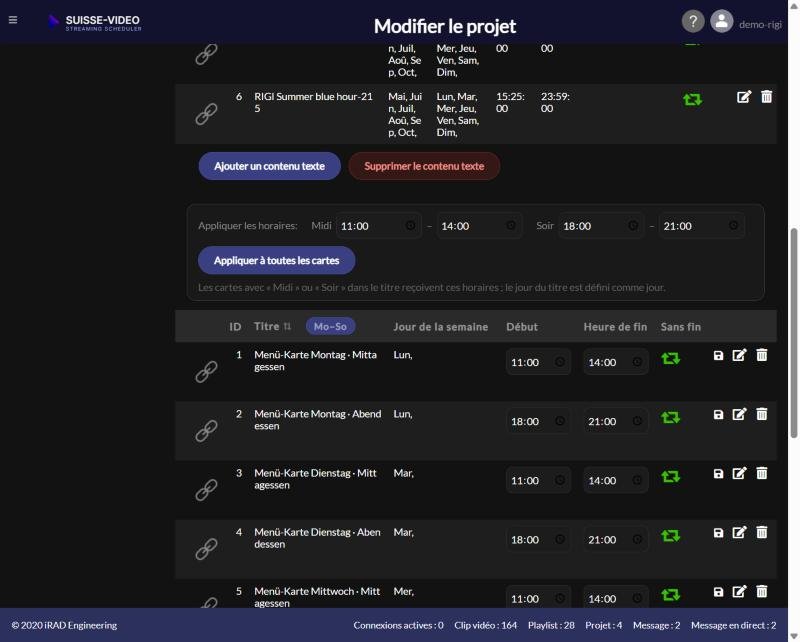Delete Menü-Karte Mittwoch Mittagessen row
Image resolution: width=800 pixels, height=642 pixels.
[761, 591]
